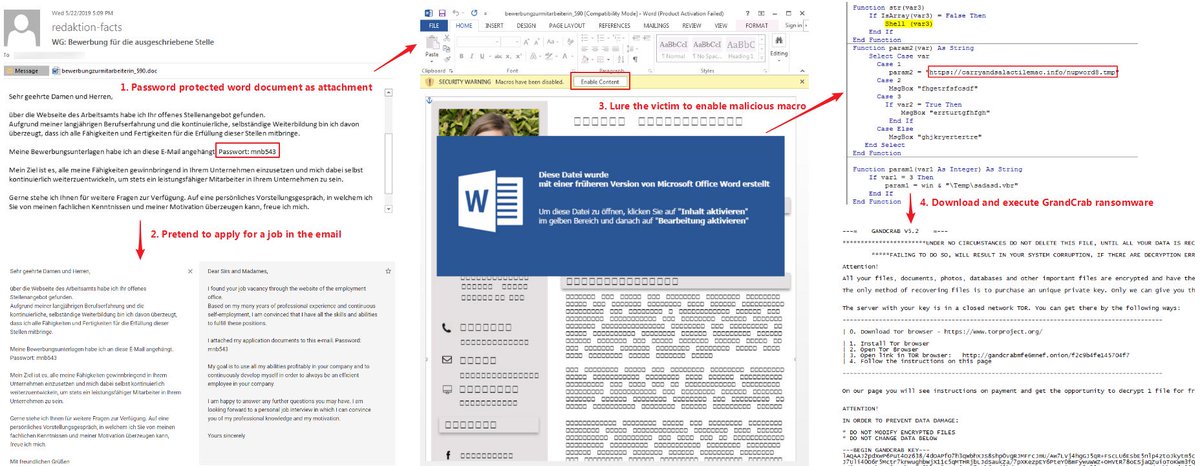
Task: Select the Format Painter brush icon
Action: (447, 59)
